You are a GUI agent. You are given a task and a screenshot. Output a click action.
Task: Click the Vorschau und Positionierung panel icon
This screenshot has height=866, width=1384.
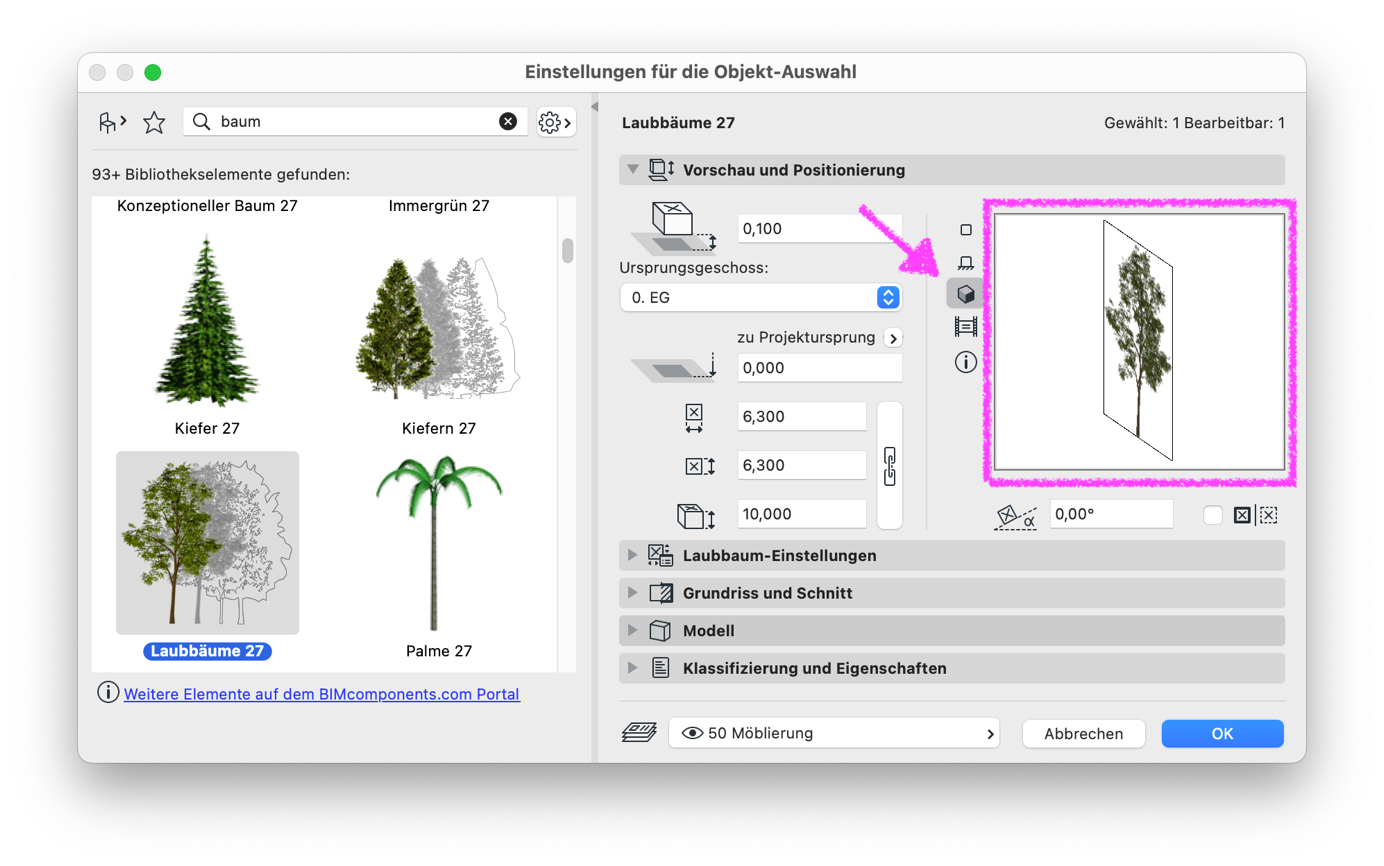pos(663,170)
